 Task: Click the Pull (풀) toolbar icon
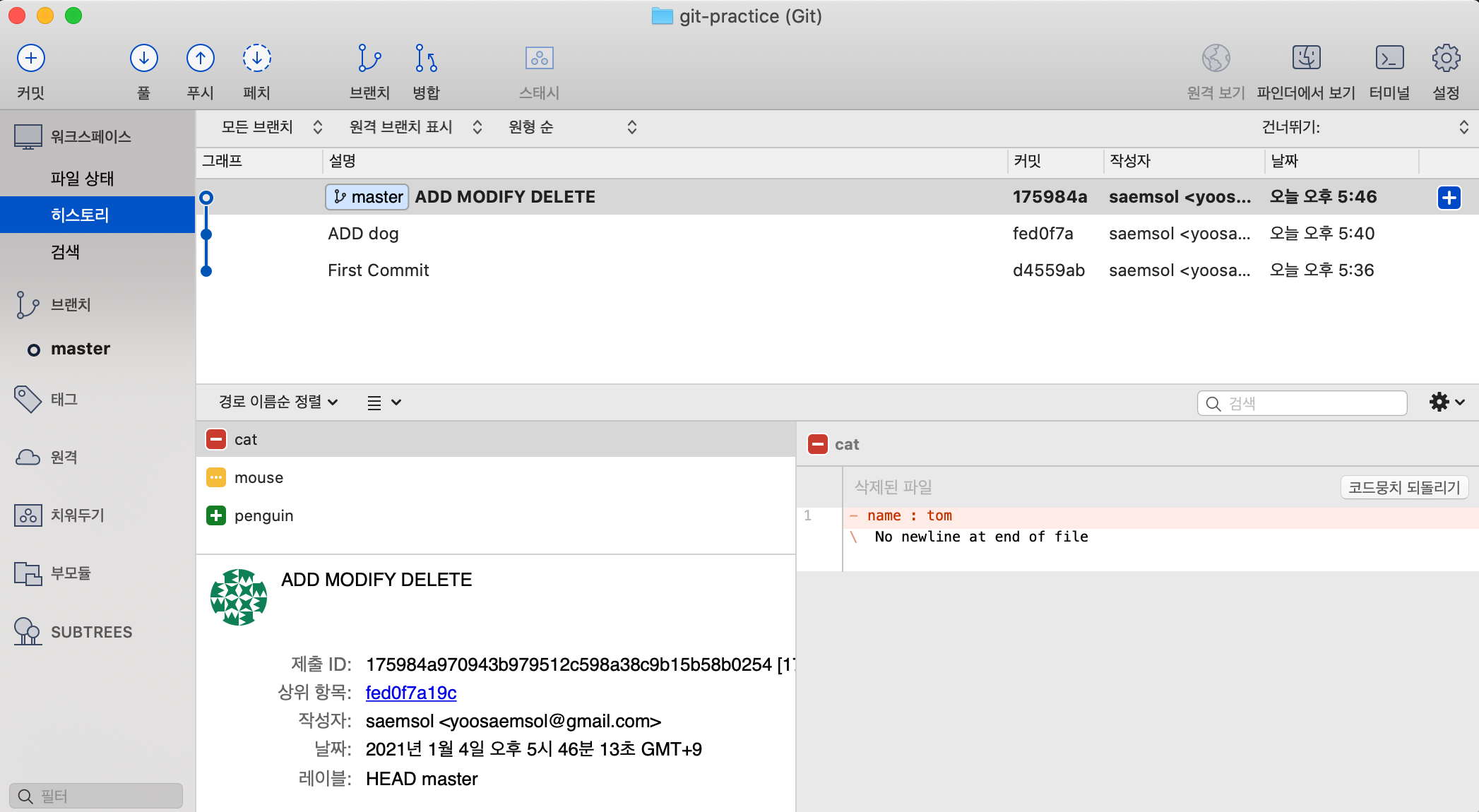point(143,58)
